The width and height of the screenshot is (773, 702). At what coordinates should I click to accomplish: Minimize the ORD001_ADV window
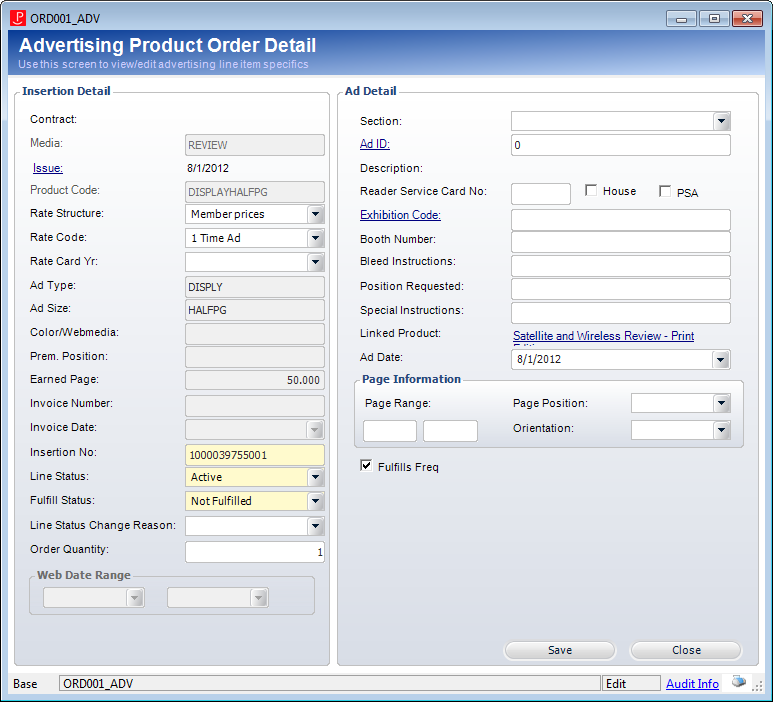click(681, 19)
